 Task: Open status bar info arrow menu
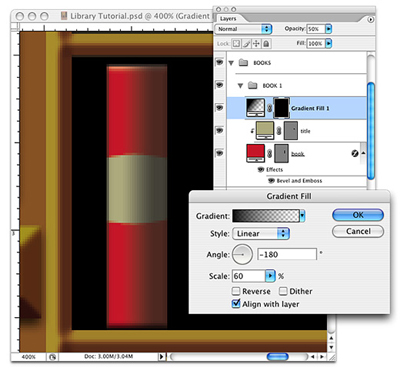161,357
